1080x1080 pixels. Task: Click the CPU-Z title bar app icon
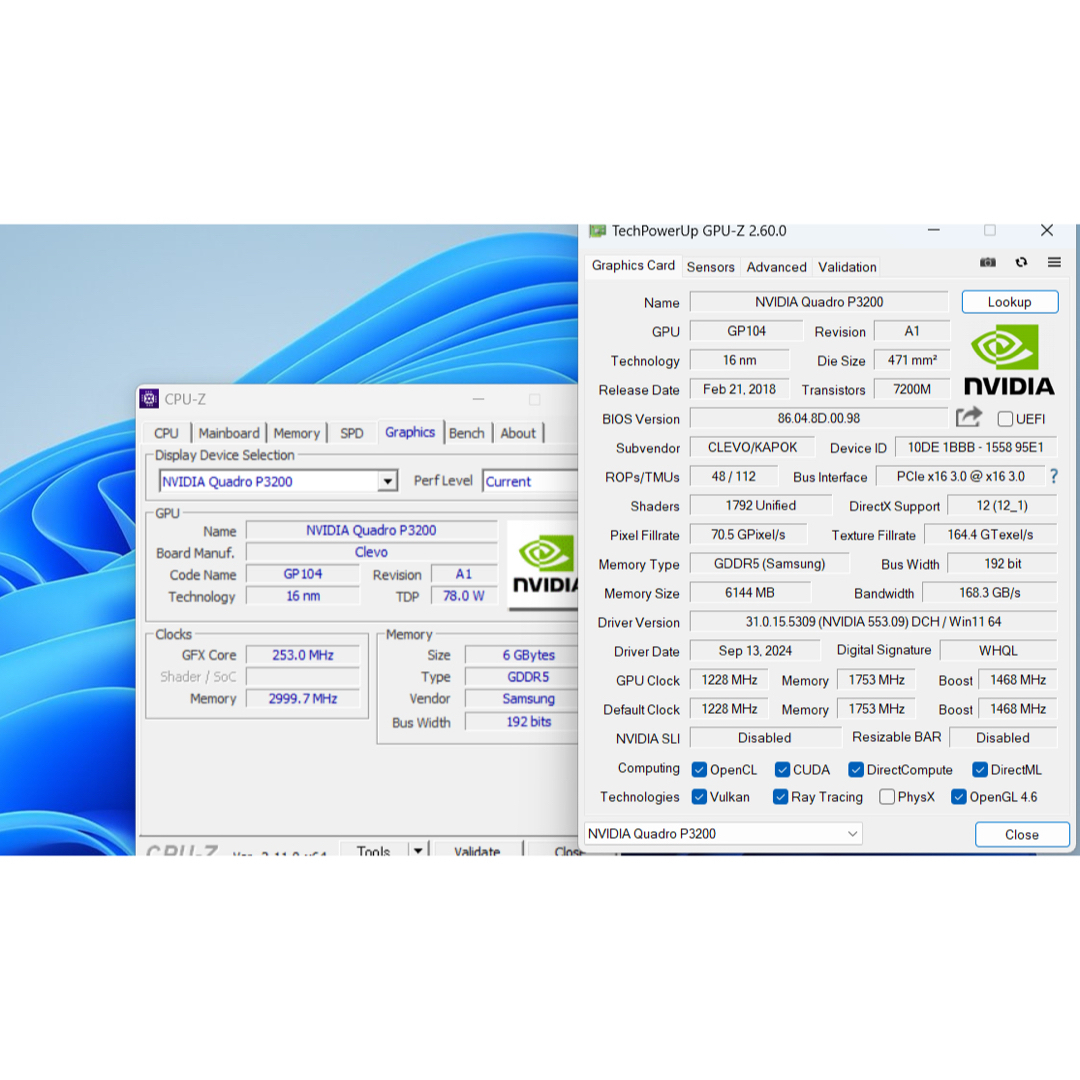149,399
